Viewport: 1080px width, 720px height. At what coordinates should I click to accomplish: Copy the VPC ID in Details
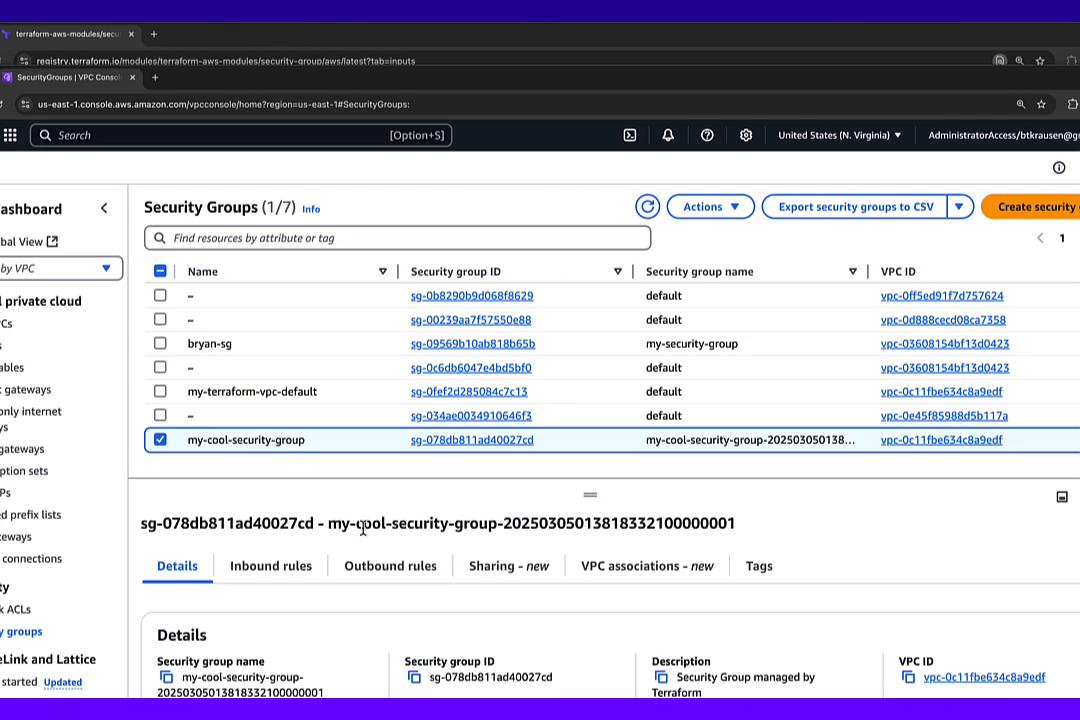coord(908,677)
